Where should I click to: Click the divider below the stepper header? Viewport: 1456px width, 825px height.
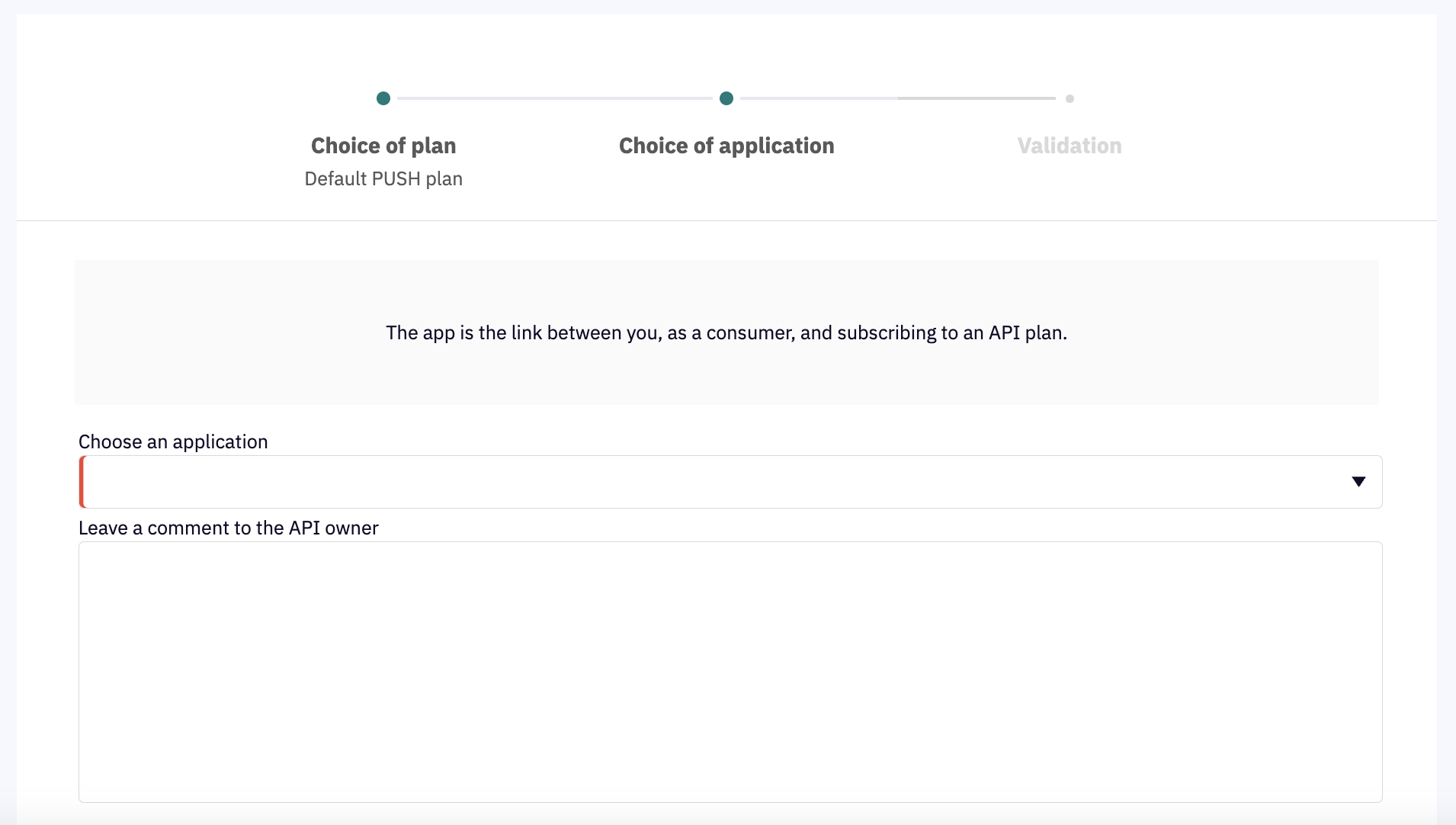coord(726,221)
